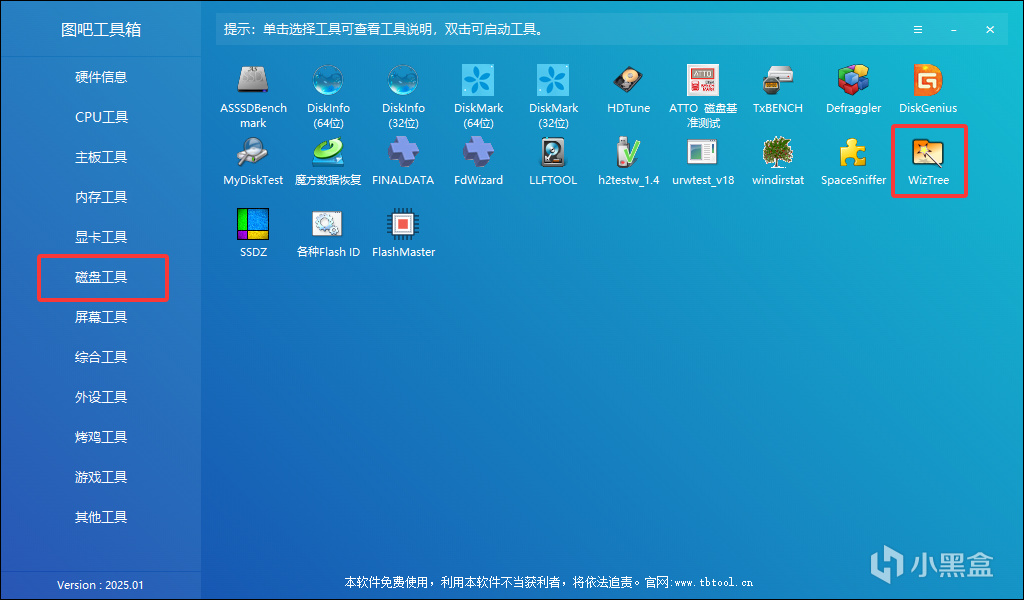
Task: Select the FINALDATA icon
Action: tap(403, 153)
